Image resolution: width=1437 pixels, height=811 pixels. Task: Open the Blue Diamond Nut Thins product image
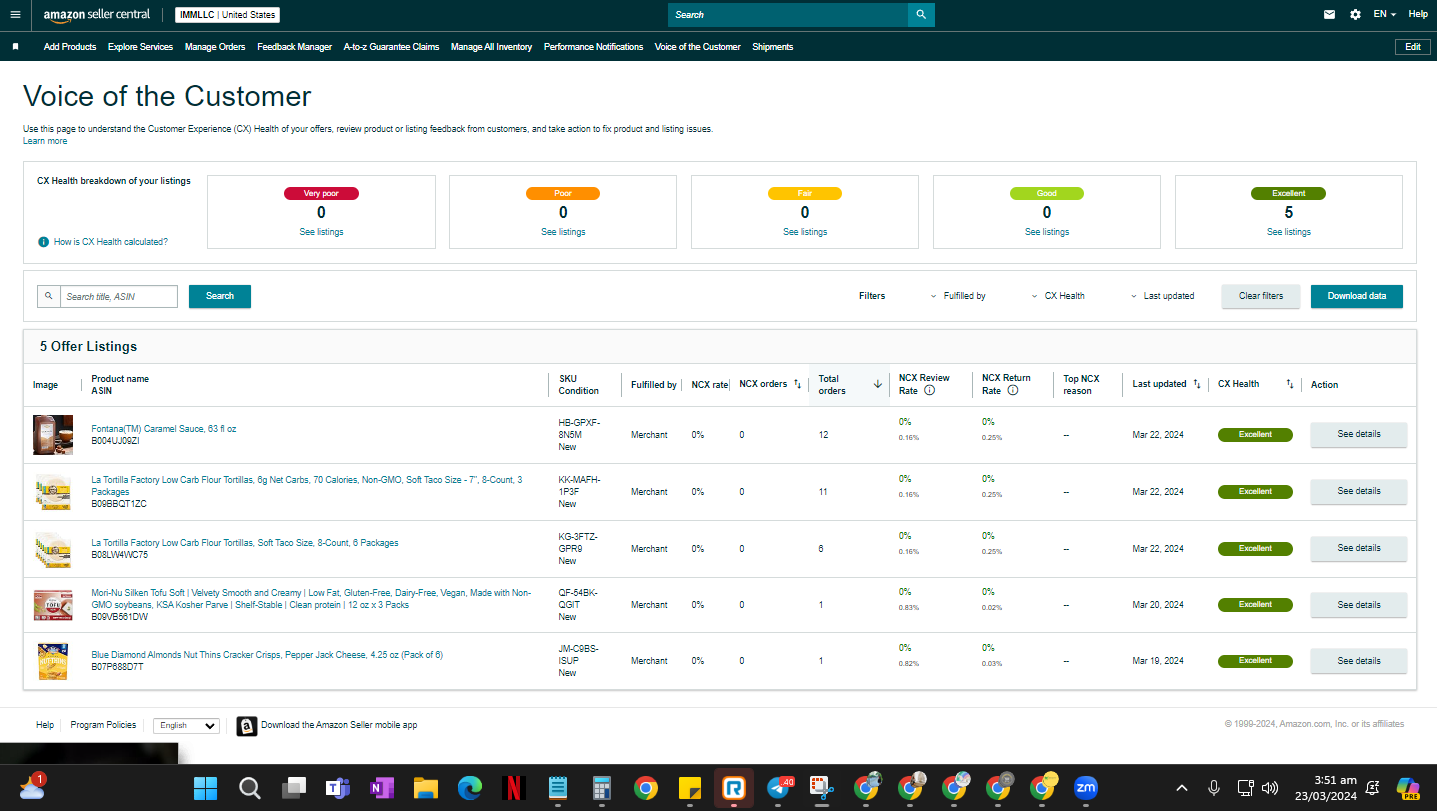click(53, 661)
